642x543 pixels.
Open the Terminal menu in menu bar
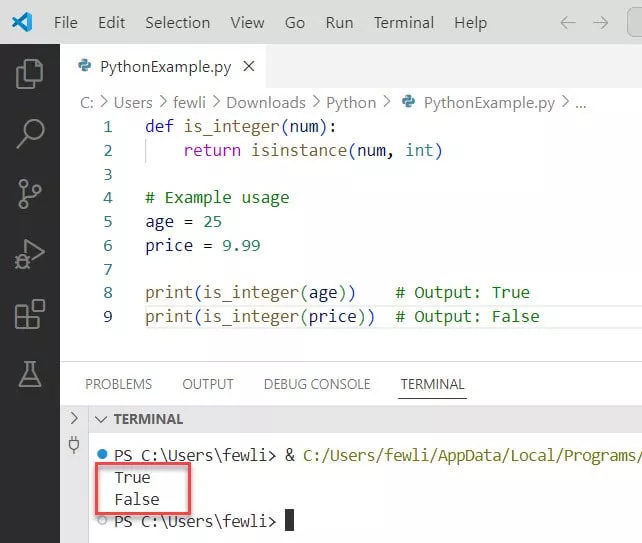(405, 22)
